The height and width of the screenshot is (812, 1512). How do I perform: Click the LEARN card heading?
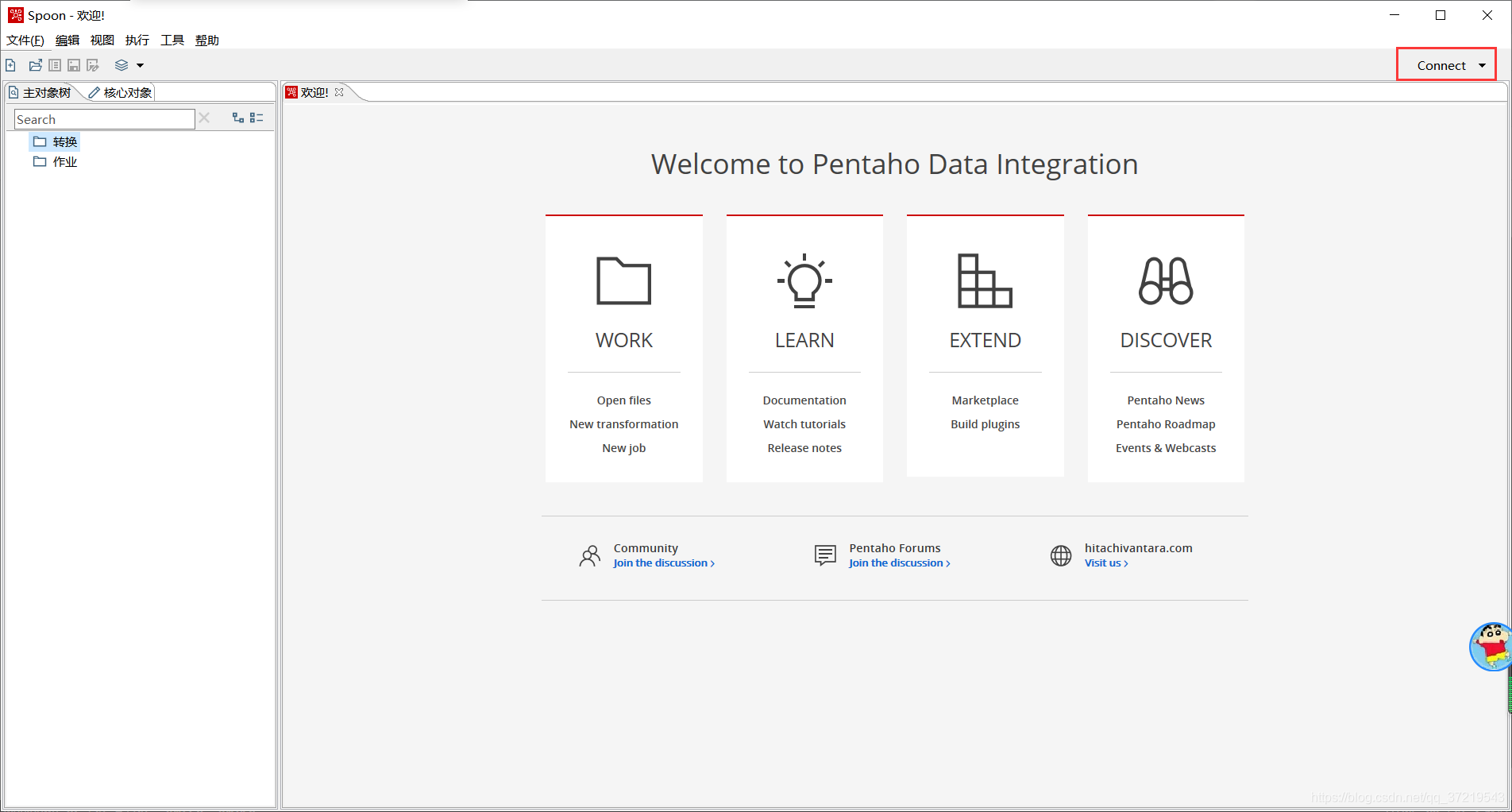(804, 340)
